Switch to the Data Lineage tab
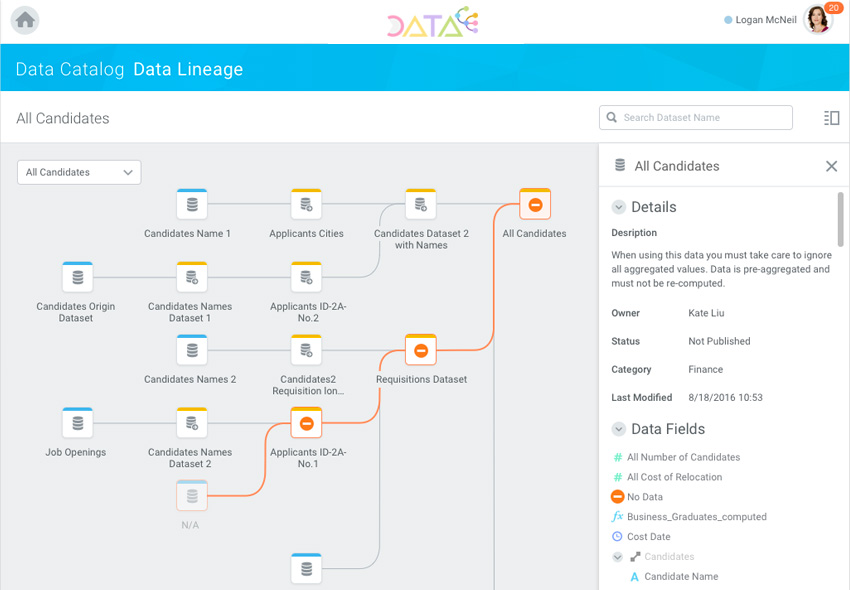Image resolution: width=850 pixels, height=590 pixels. click(x=188, y=69)
